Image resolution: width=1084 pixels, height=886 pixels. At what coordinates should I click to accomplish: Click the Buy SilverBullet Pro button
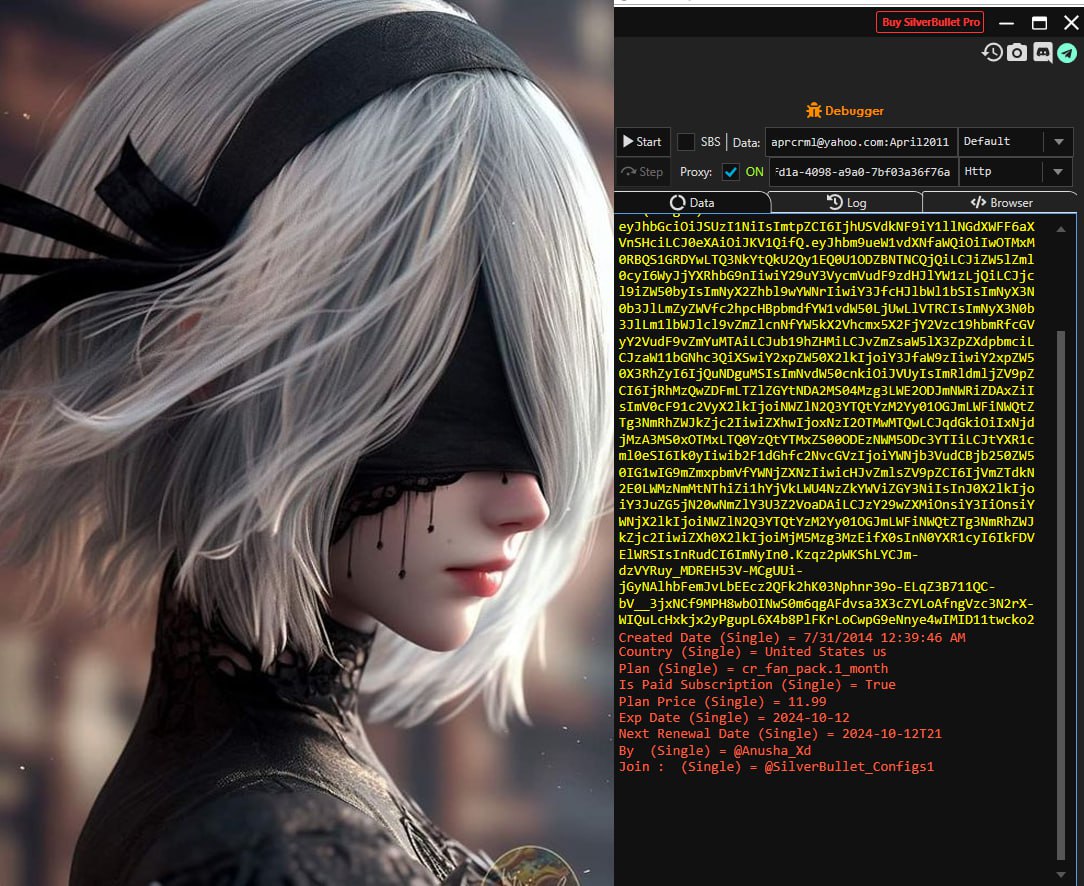click(x=930, y=22)
